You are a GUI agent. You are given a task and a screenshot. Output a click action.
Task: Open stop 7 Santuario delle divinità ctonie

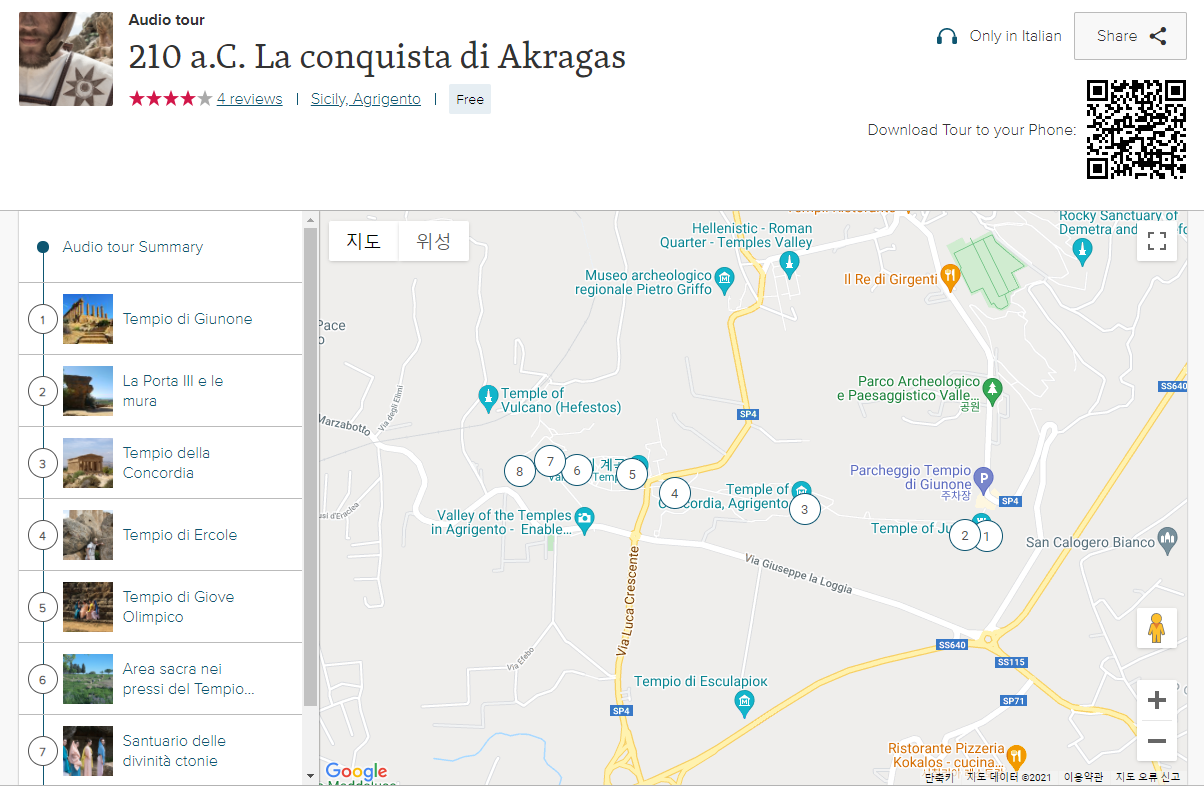[160, 751]
